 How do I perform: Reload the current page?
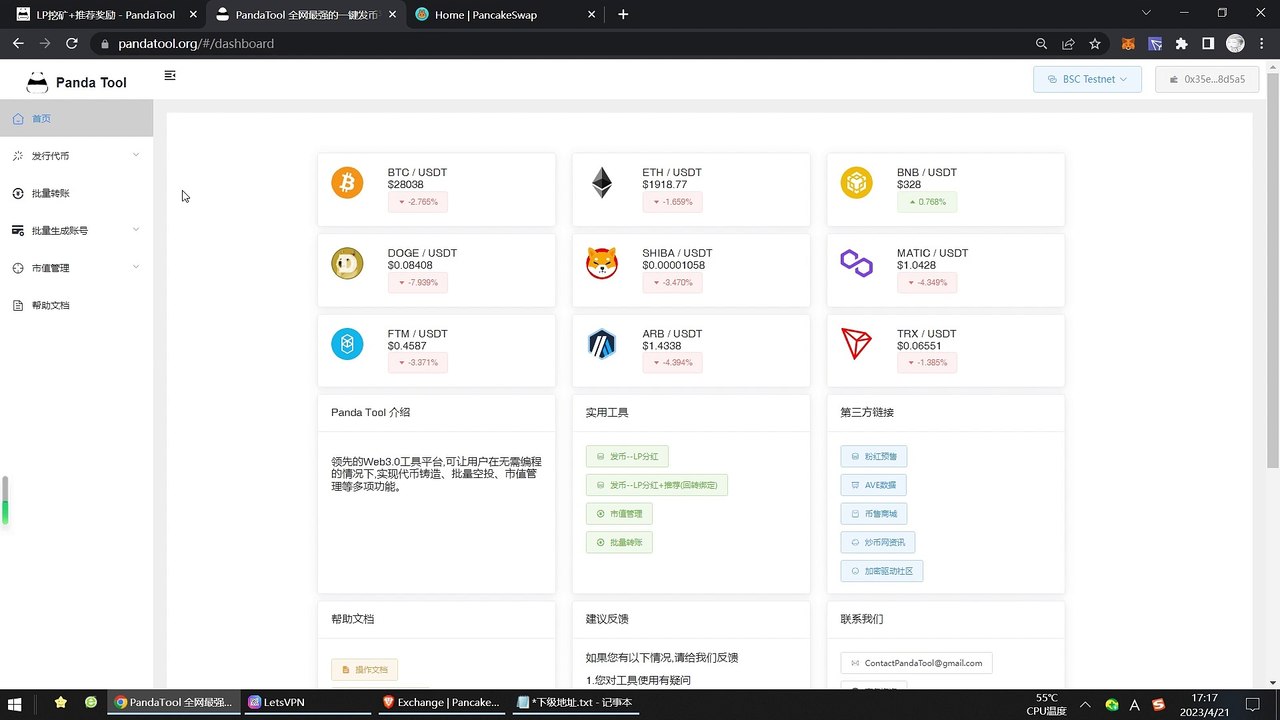pyautogui.click(x=72, y=44)
